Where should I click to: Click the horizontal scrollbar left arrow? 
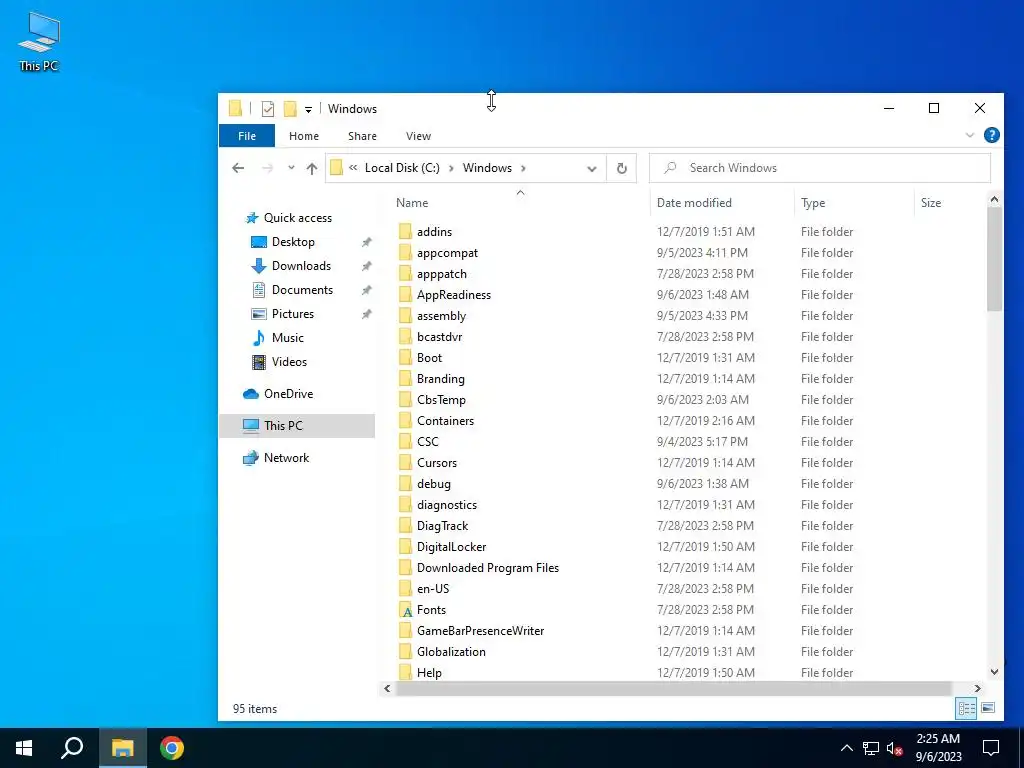387,688
